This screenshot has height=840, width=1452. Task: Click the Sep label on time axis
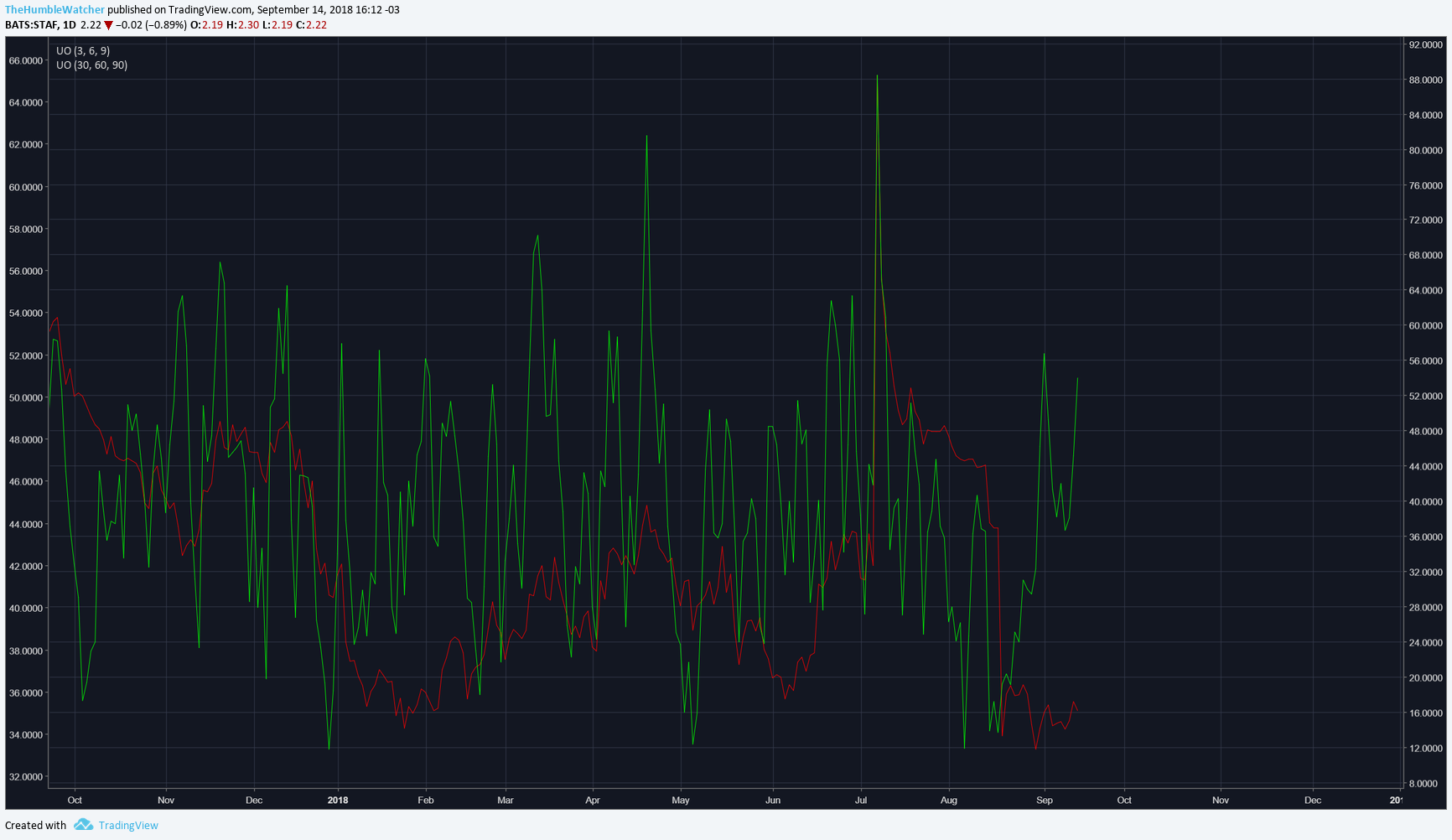click(1045, 800)
